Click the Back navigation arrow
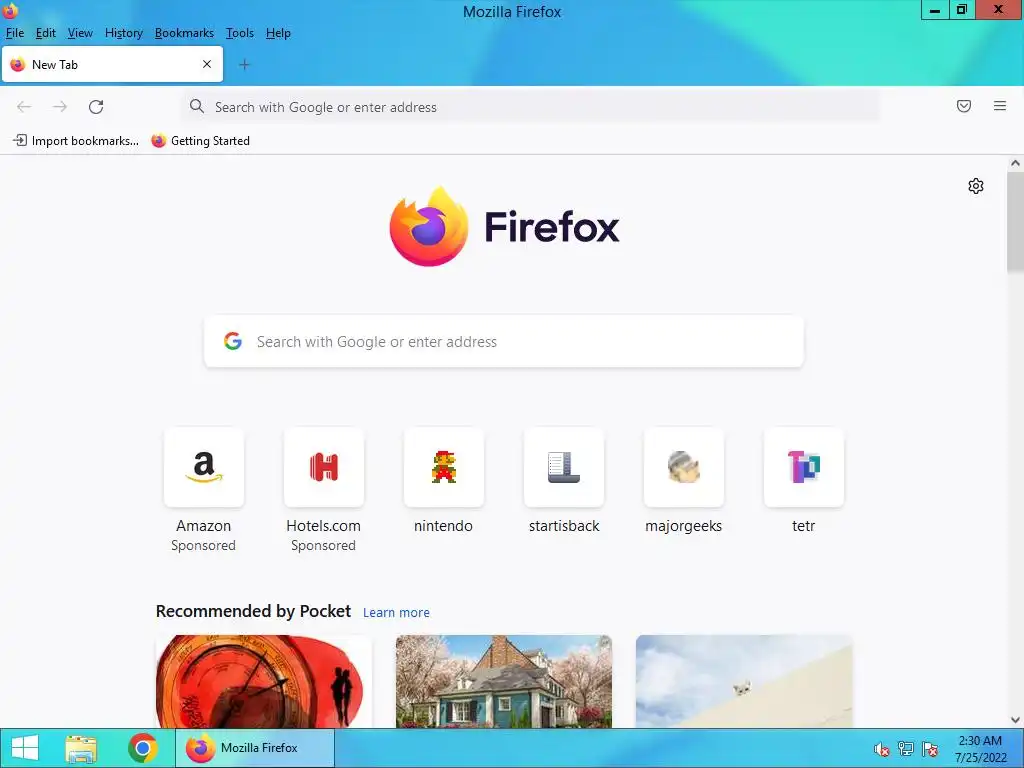Viewport: 1024px width, 768px height. click(x=24, y=106)
